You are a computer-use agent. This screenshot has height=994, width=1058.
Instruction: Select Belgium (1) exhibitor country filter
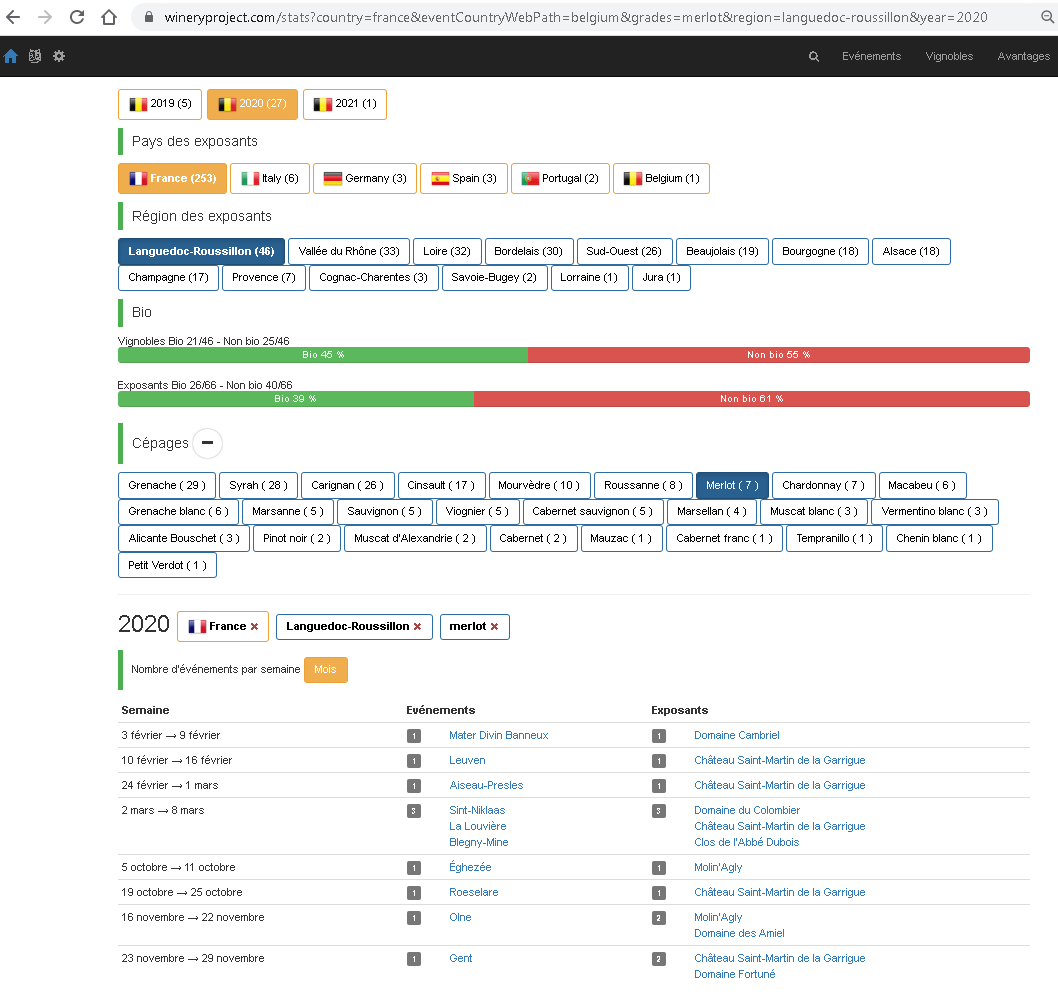661,179
